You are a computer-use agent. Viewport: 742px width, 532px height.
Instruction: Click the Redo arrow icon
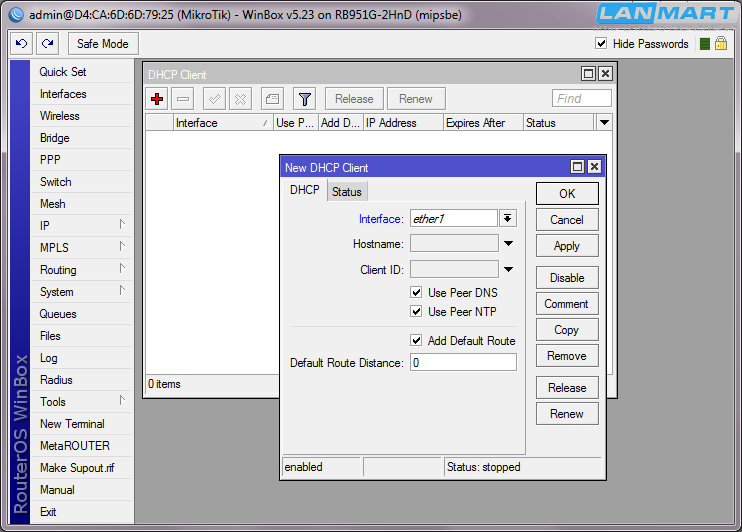point(47,44)
